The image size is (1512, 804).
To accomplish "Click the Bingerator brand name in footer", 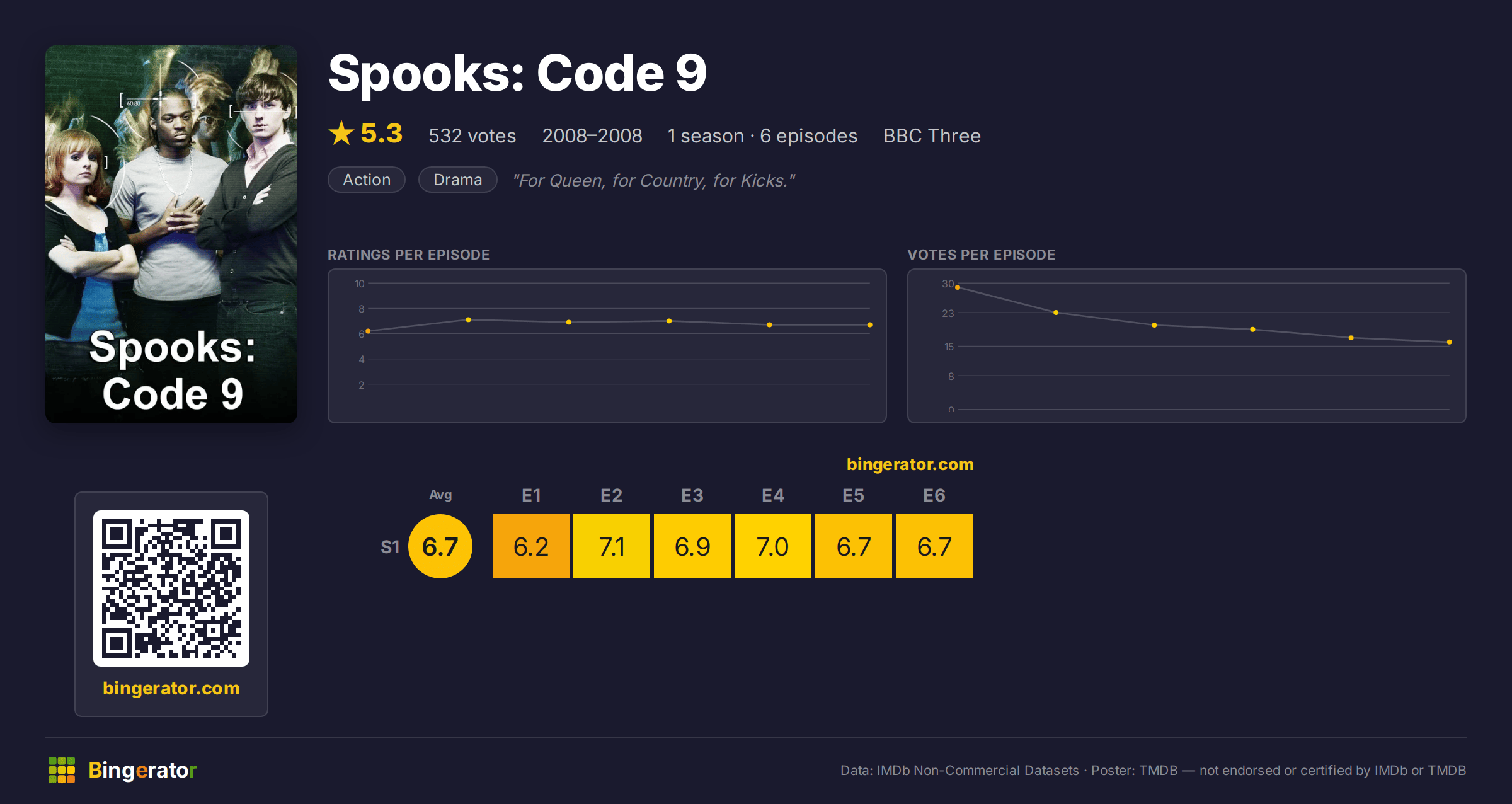I will pyautogui.click(x=142, y=770).
